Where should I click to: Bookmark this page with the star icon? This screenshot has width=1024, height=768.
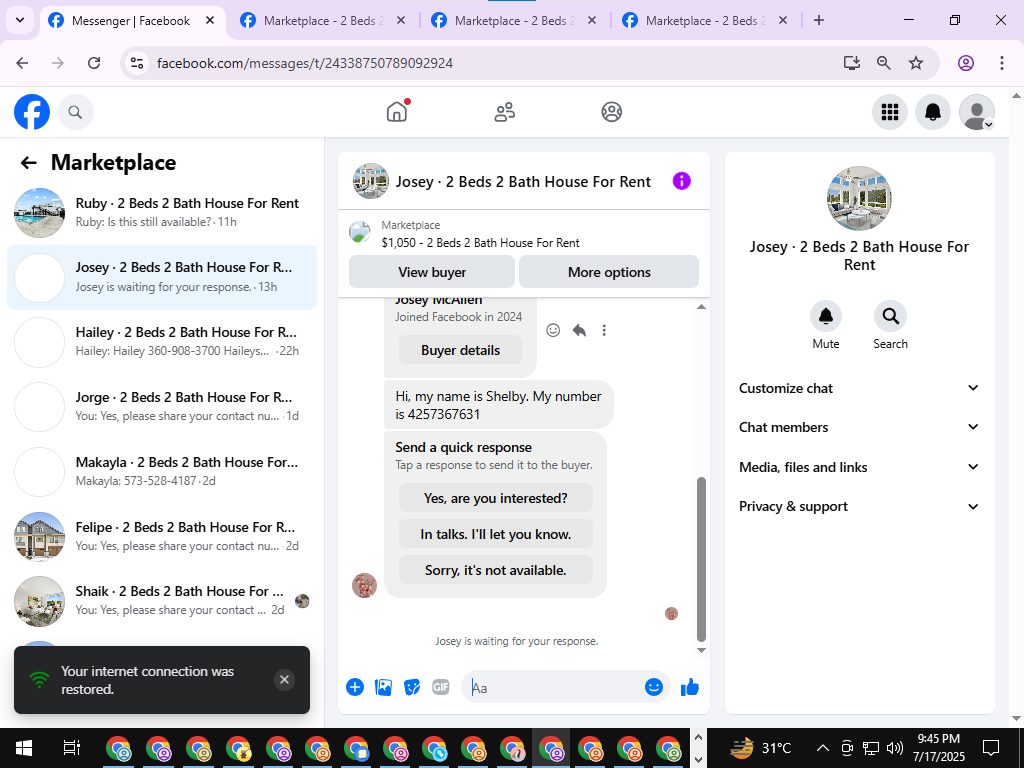coord(916,63)
